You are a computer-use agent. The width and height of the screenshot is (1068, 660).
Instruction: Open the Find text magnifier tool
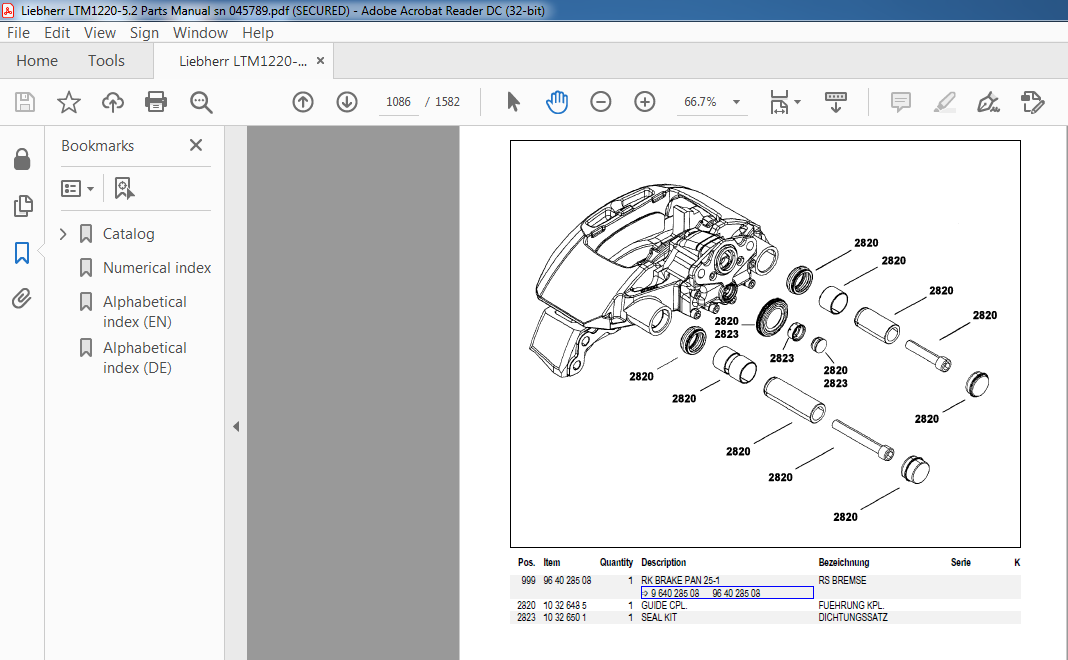pyautogui.click(x=201, y=102)
